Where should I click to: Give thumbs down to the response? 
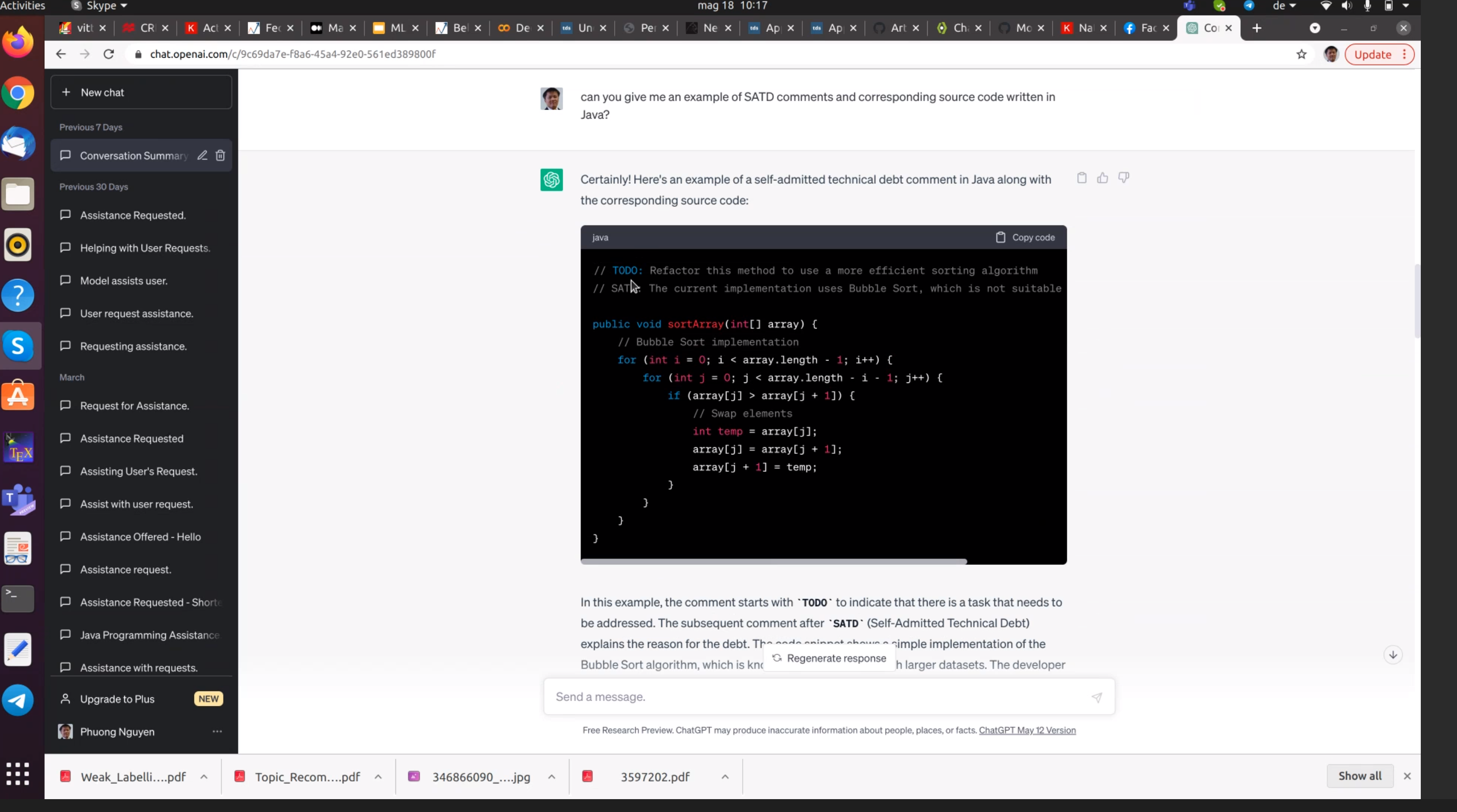click(x=1124, y=178)
